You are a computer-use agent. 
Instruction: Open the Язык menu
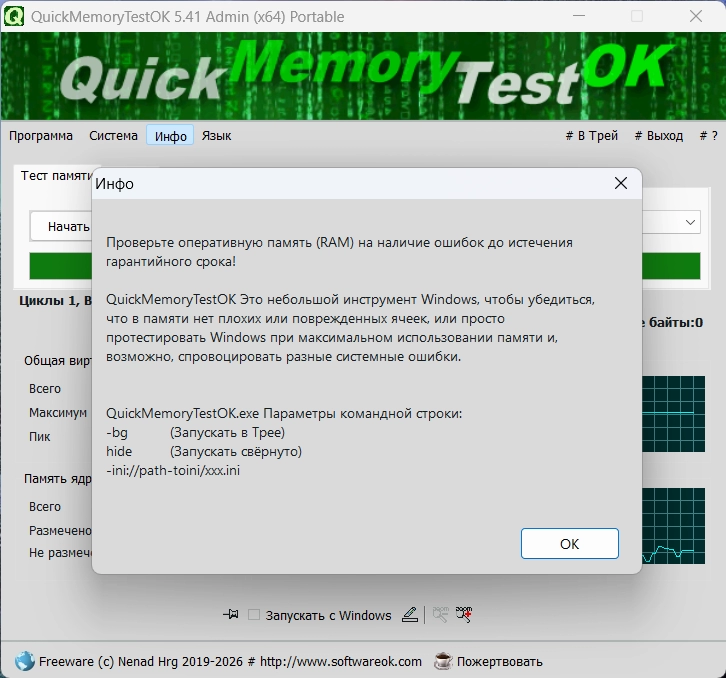coord(216,136)
